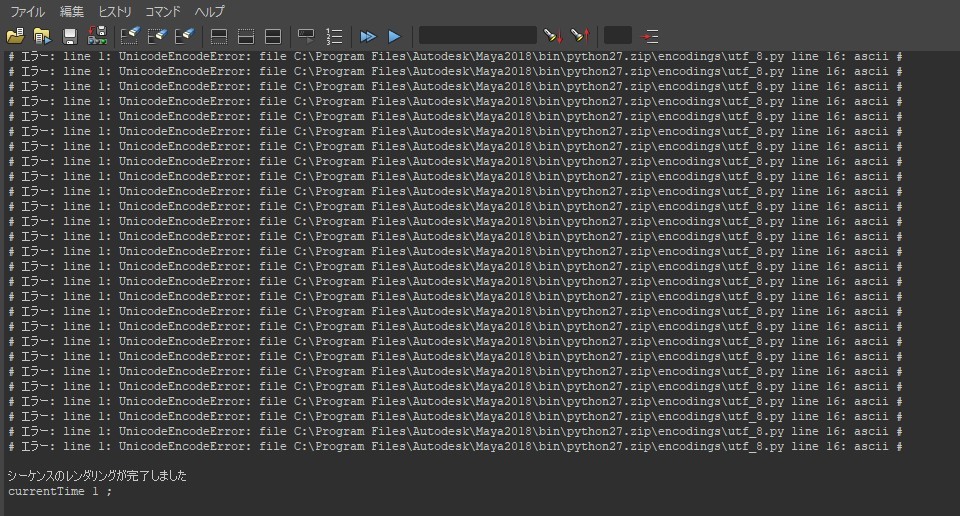Image resolution: width=960 pixels, height=516 pixels.
Task: Show the history pane only
Action: (x=219, y=36)
